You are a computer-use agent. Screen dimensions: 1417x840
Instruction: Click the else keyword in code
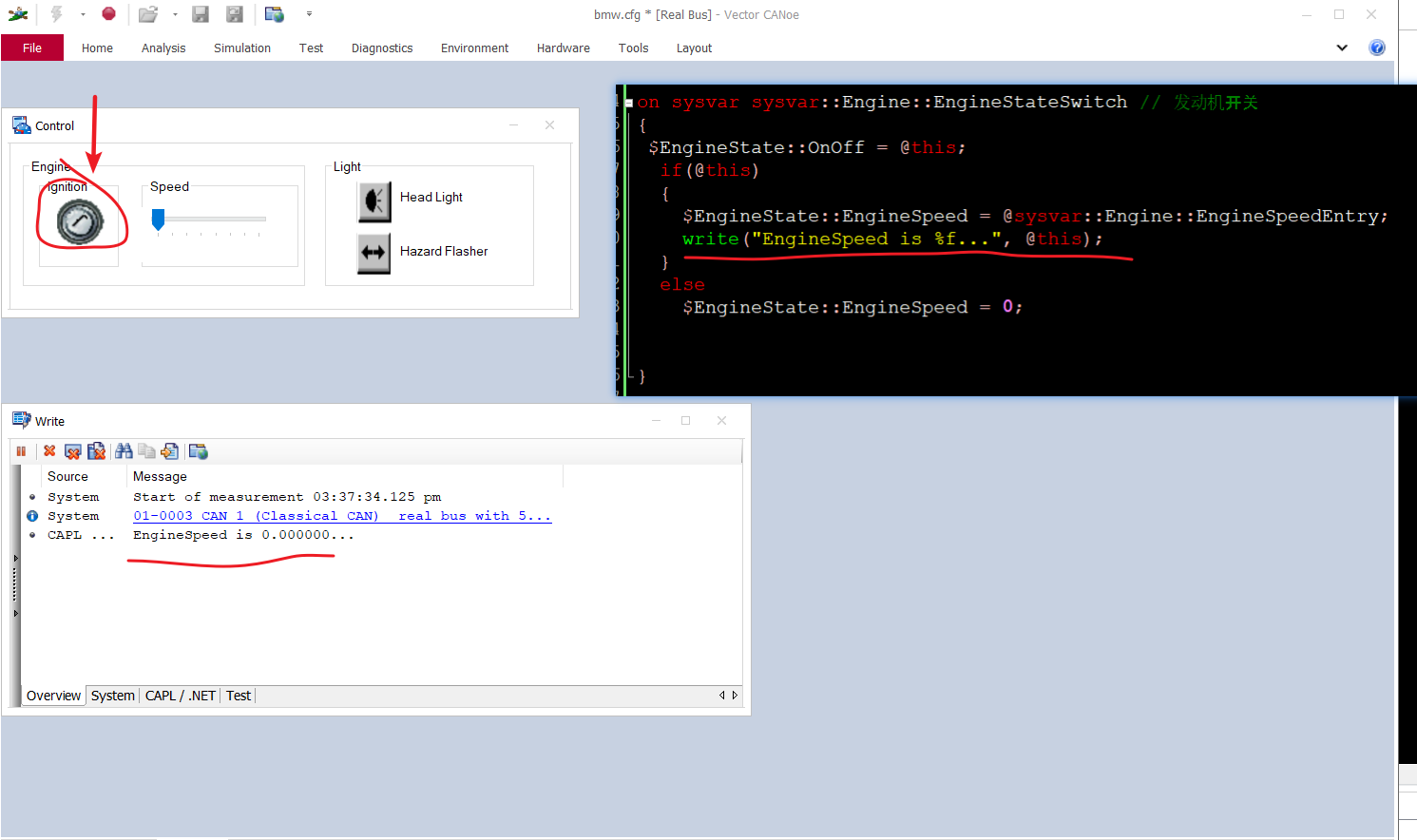(682, 284)
